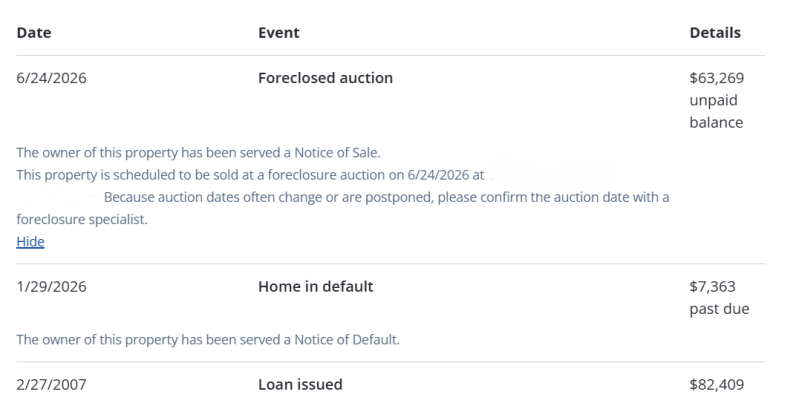Click the unpaid balance label
Image resolution: width=799 pixels, height=406 pixels.
tap(716, 111)
